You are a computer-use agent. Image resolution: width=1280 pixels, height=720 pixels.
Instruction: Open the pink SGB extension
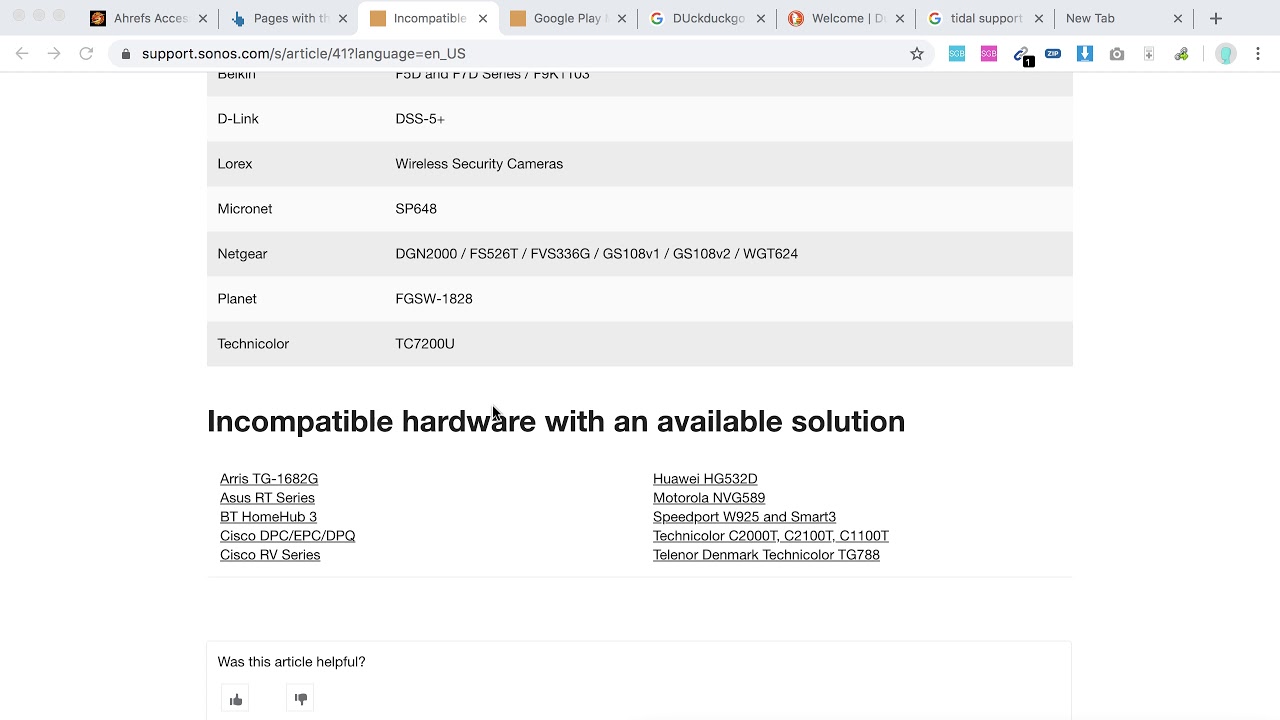[x=989, y=54]
